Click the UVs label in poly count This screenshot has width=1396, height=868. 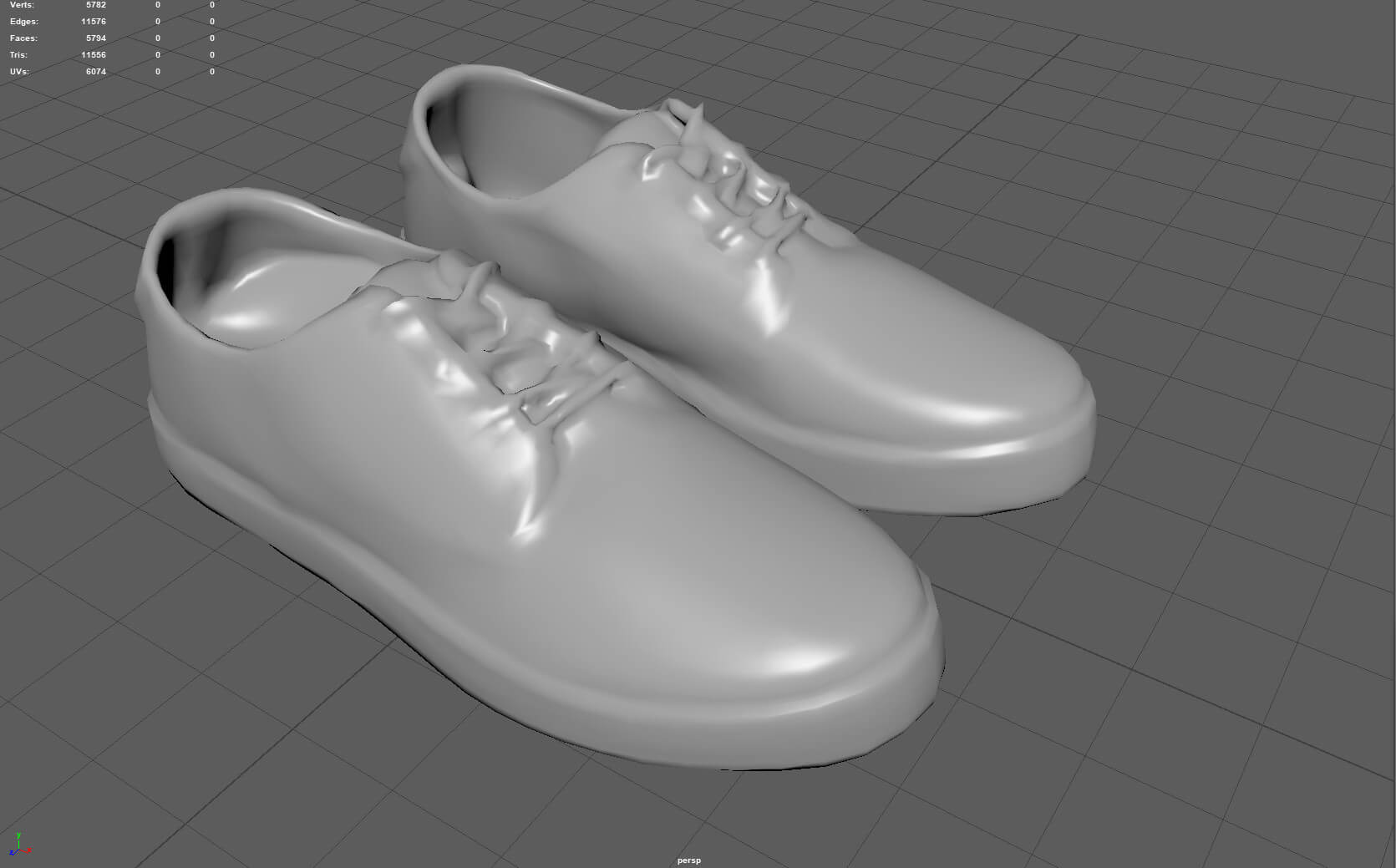tap(19, 72)
